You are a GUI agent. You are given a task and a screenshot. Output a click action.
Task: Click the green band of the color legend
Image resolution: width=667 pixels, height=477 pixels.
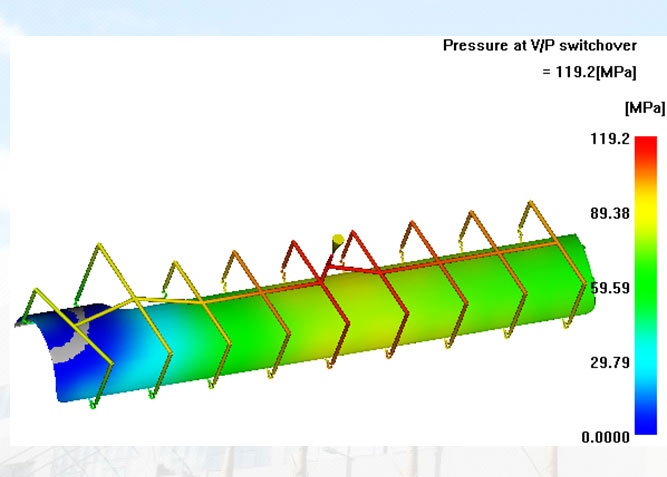[645, 288]
